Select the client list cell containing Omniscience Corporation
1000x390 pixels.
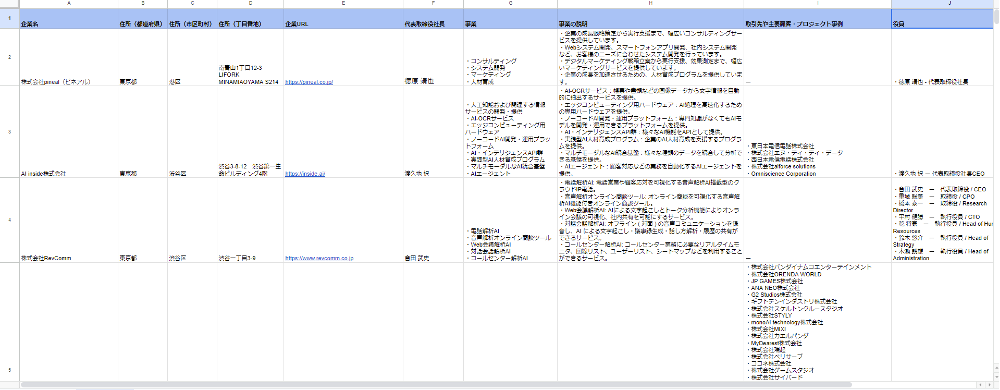point(818,132)
